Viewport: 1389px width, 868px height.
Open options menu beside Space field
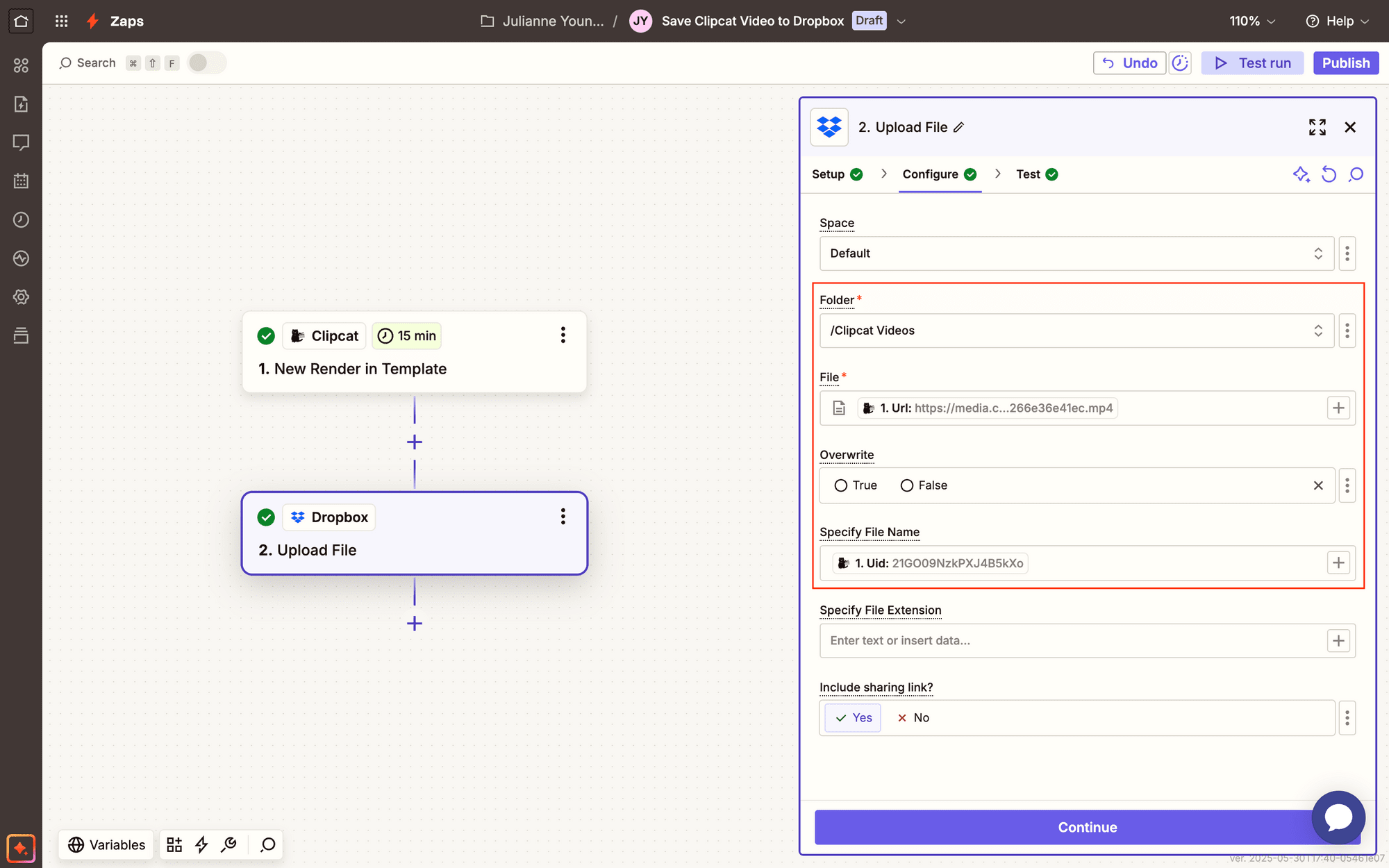click(1347, 253)
